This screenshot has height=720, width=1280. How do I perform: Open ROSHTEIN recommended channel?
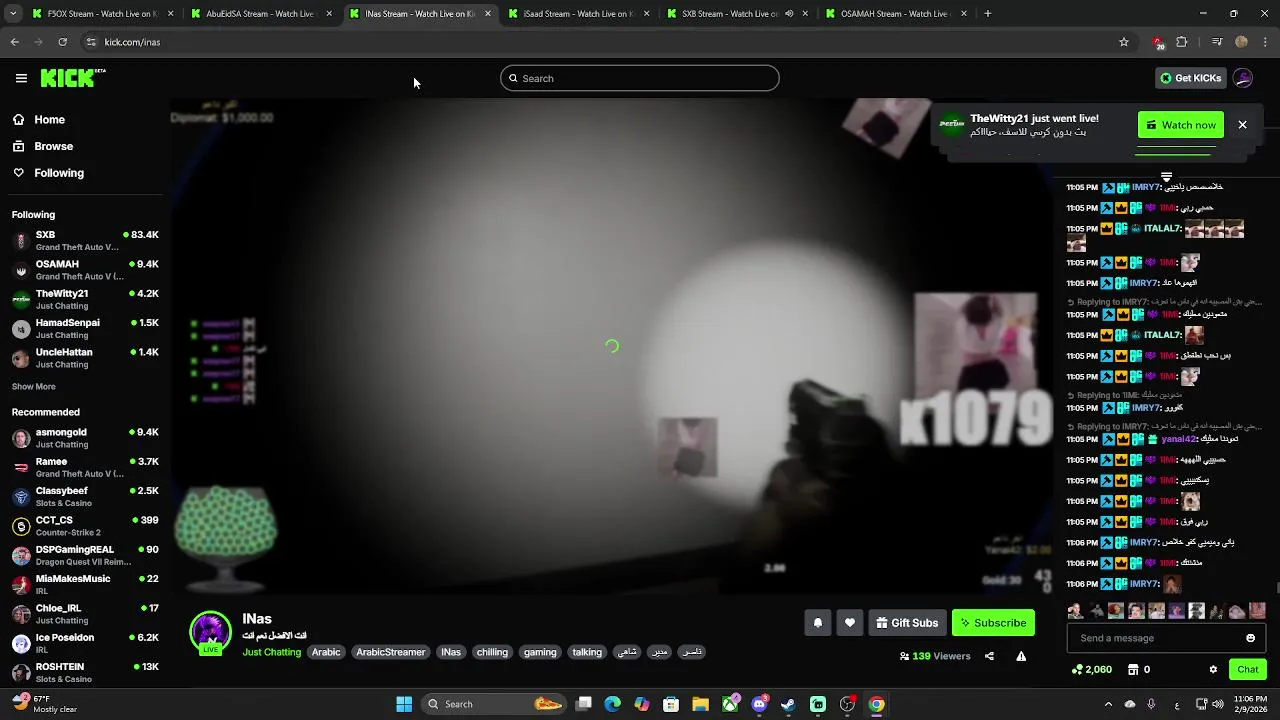85,673
